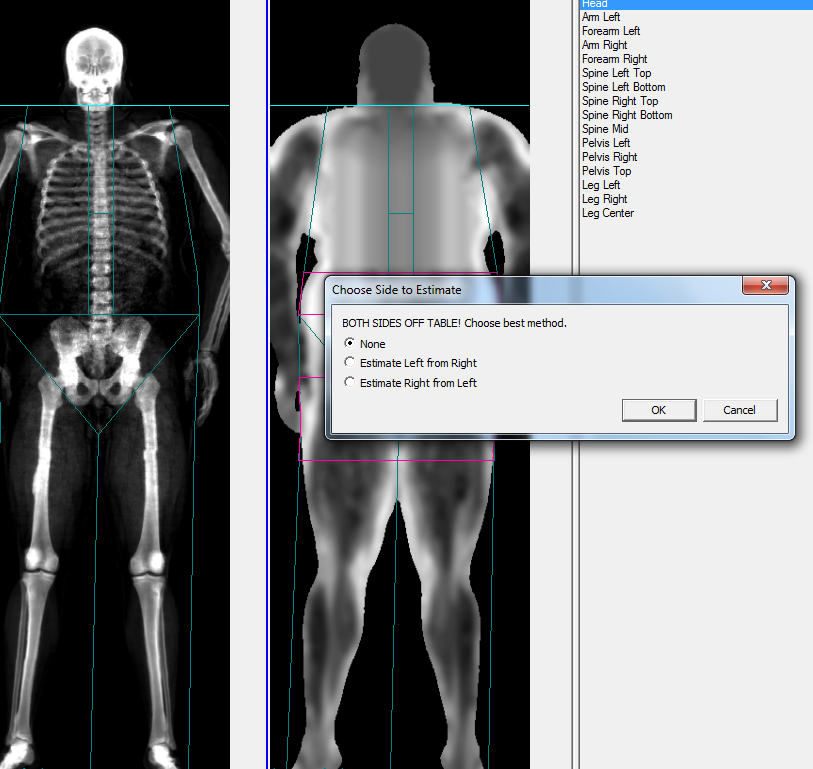Pick Leg Center from the list

pos(608,213)
